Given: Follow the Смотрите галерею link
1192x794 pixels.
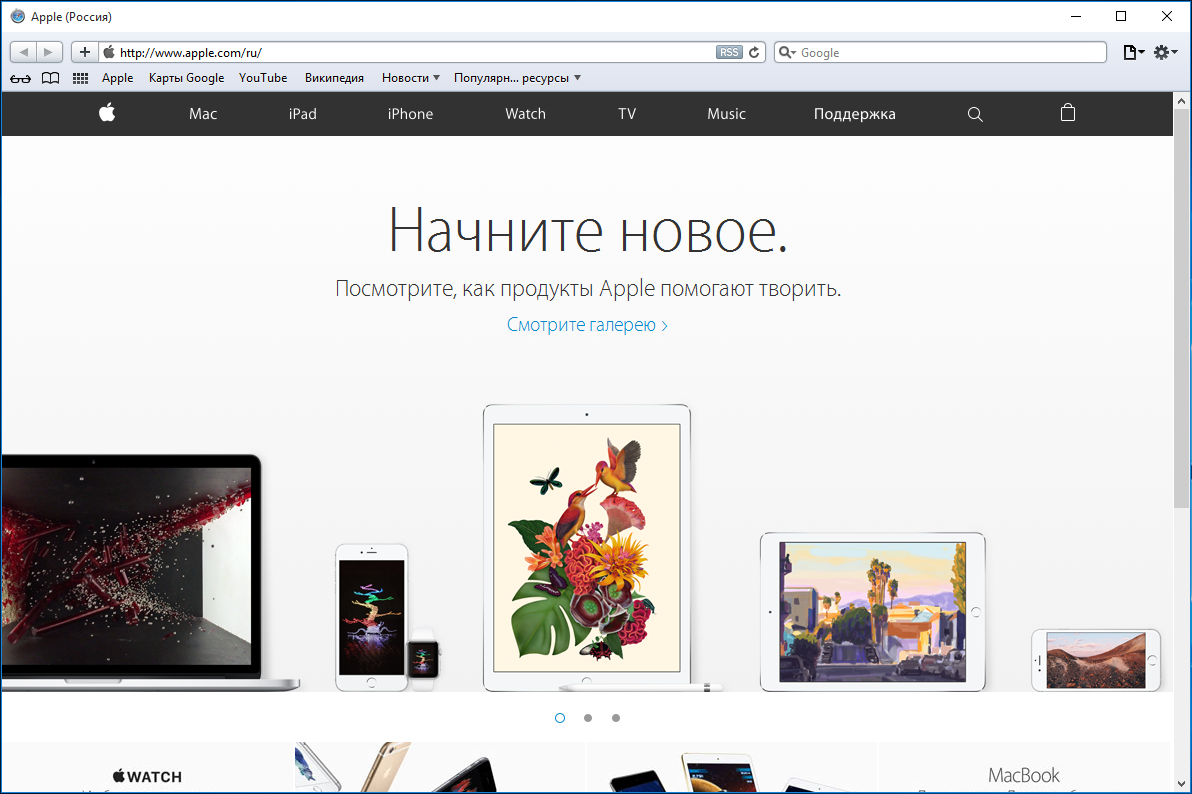Looking at the screenshot, I should [x=587, y=325].
